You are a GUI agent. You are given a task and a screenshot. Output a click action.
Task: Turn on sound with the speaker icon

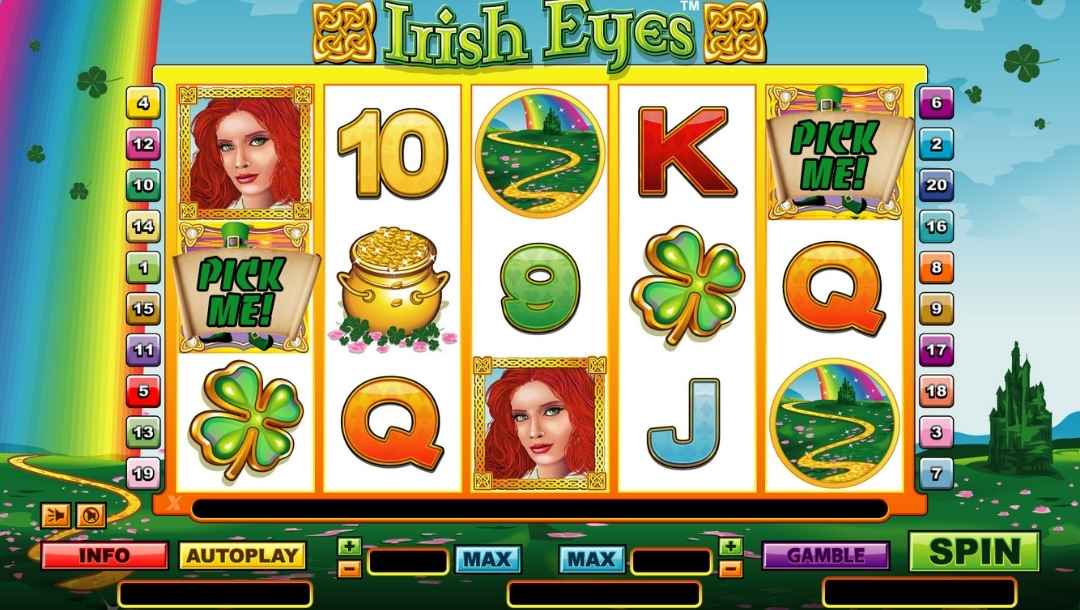click(56, 516)
